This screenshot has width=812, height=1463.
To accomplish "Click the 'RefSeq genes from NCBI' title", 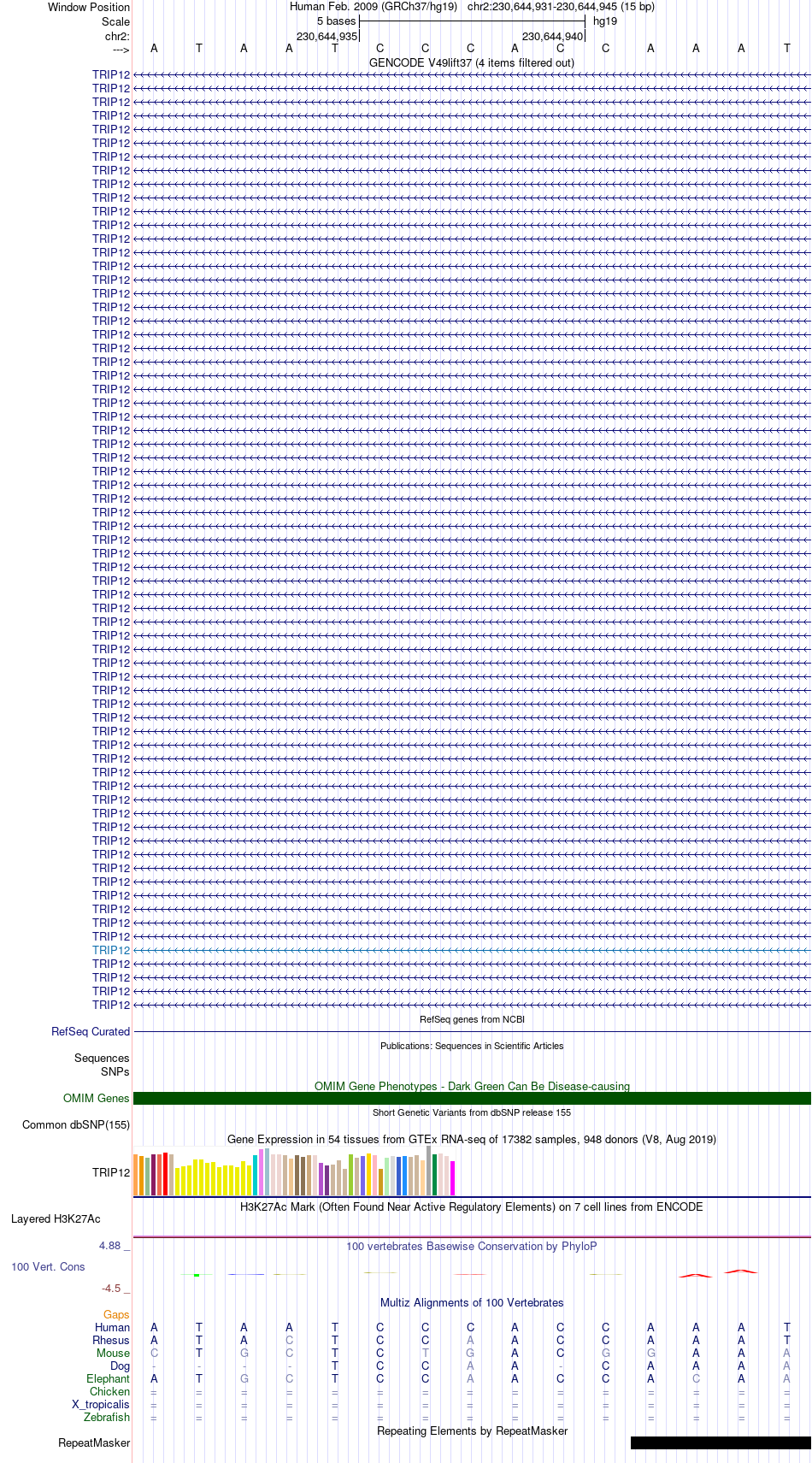I will tap(472, 1019).
